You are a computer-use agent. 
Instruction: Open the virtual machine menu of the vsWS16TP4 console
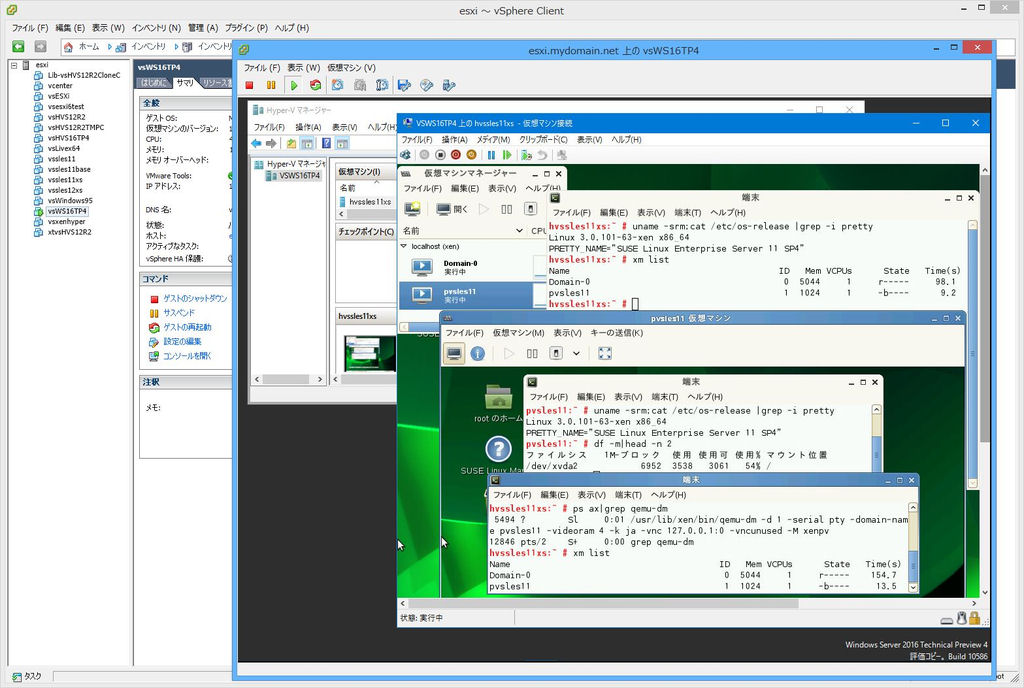click(x=351, y=68)
